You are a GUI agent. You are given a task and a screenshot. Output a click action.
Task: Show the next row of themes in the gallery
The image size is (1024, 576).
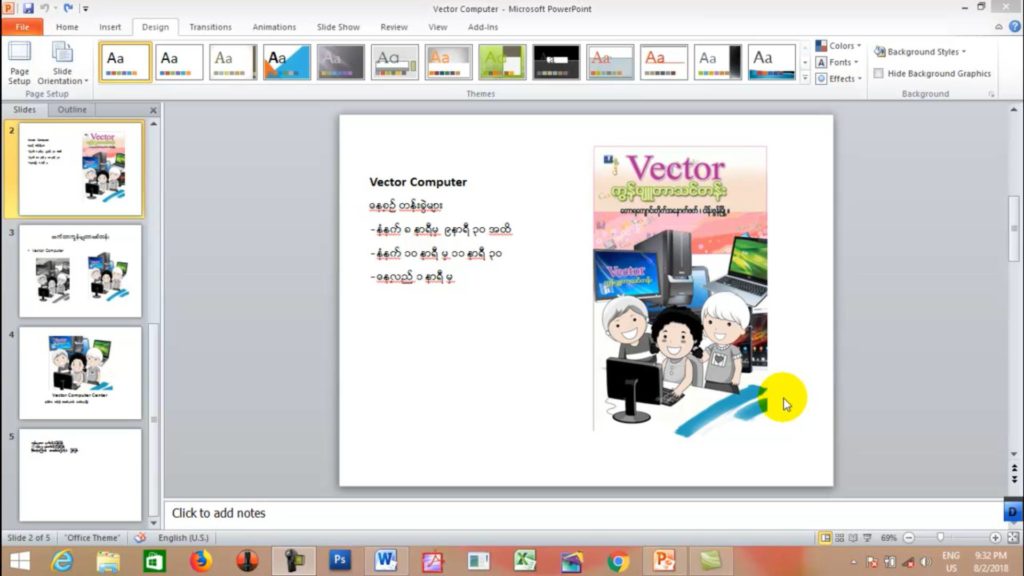coord(805,63)
